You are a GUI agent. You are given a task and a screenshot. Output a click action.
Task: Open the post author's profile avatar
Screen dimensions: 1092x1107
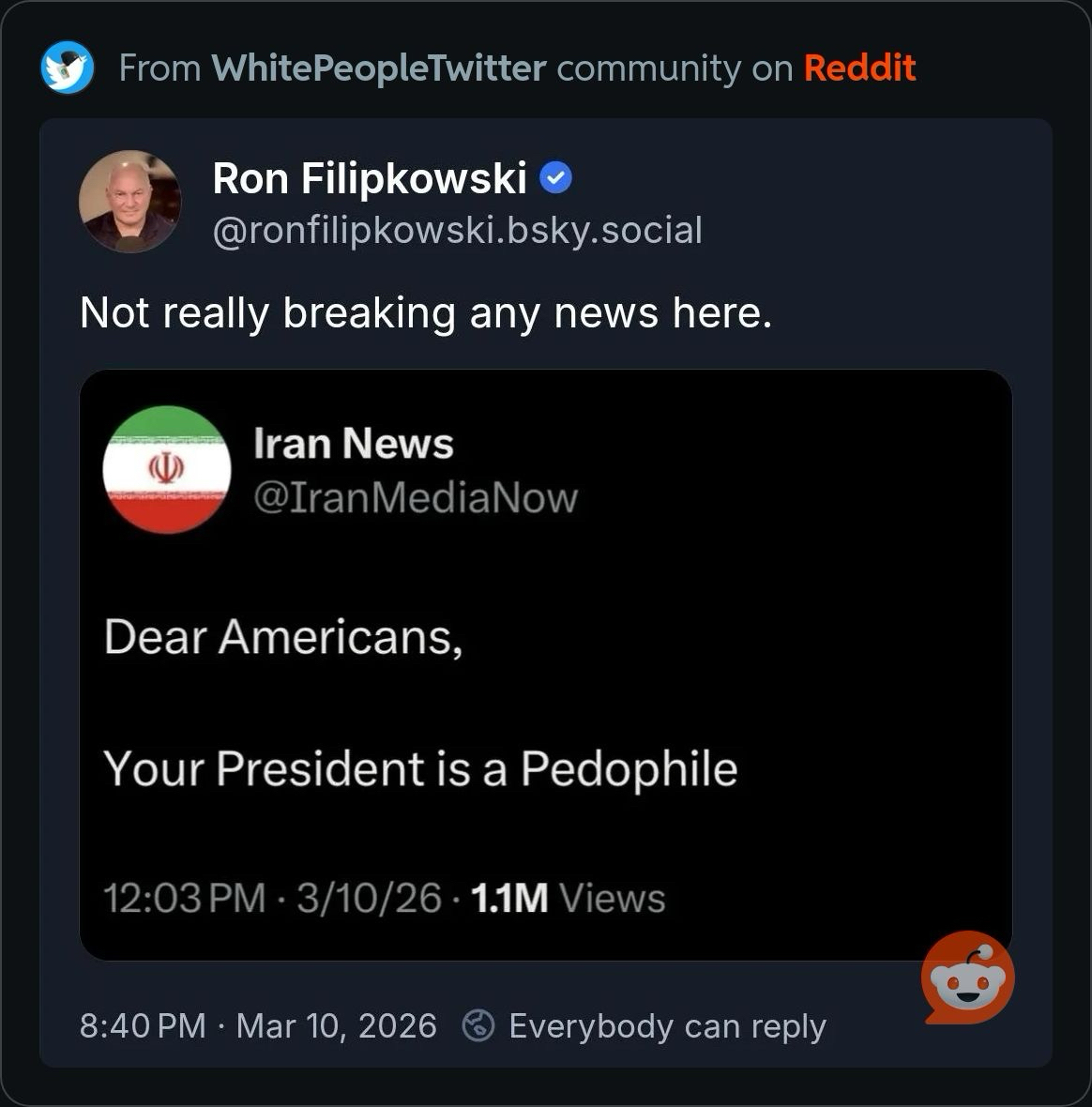(x=129, y=202)
